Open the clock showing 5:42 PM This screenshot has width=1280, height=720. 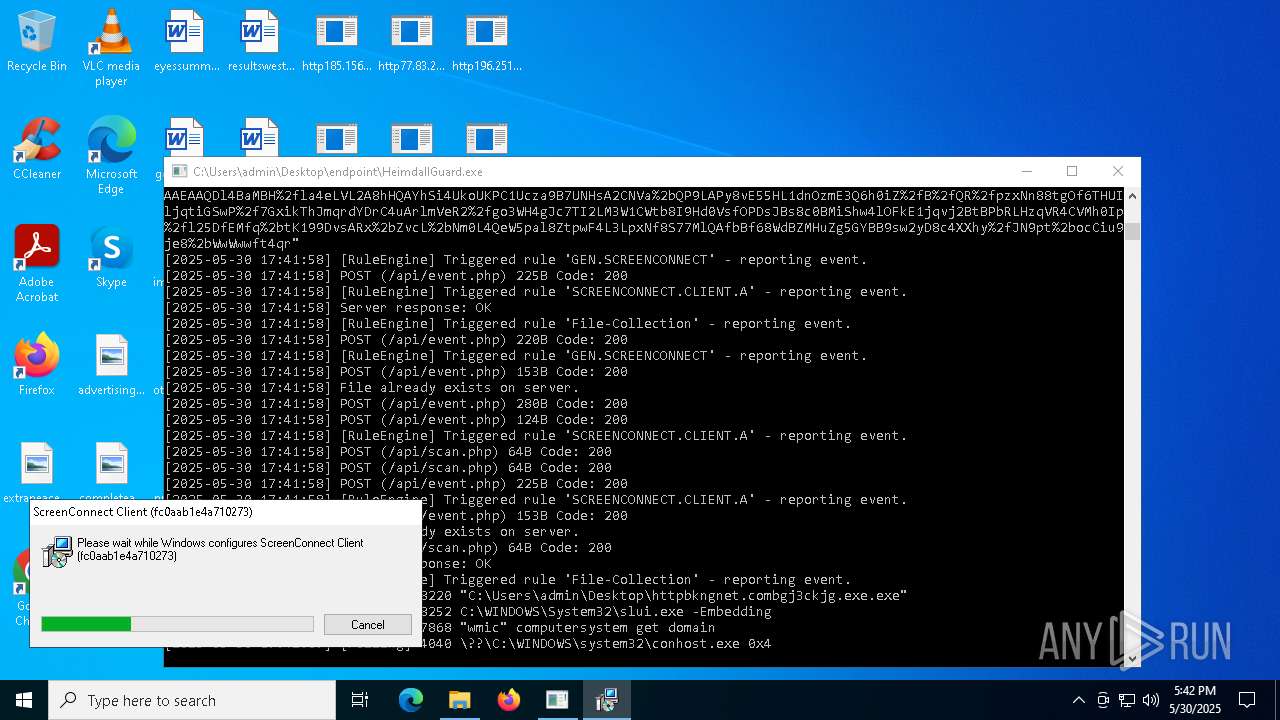(x=1195, y=700)
